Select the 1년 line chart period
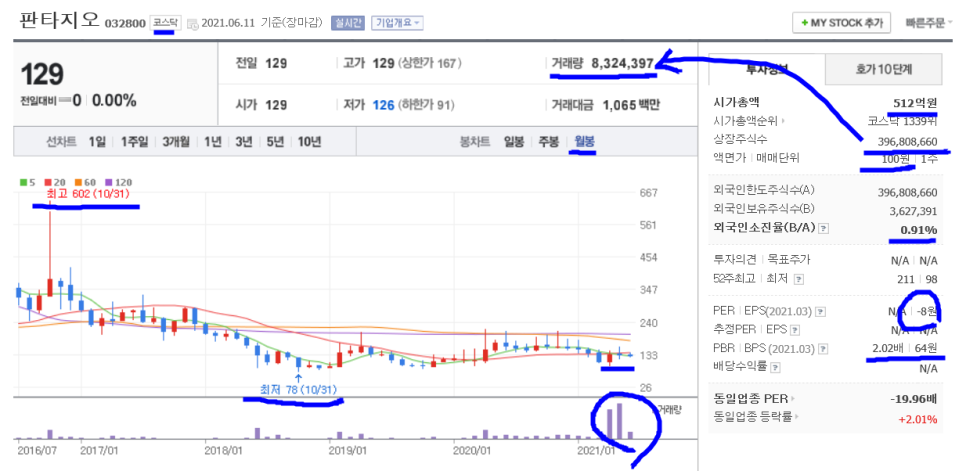The image size is (966, 471). (x=213, y=141)
